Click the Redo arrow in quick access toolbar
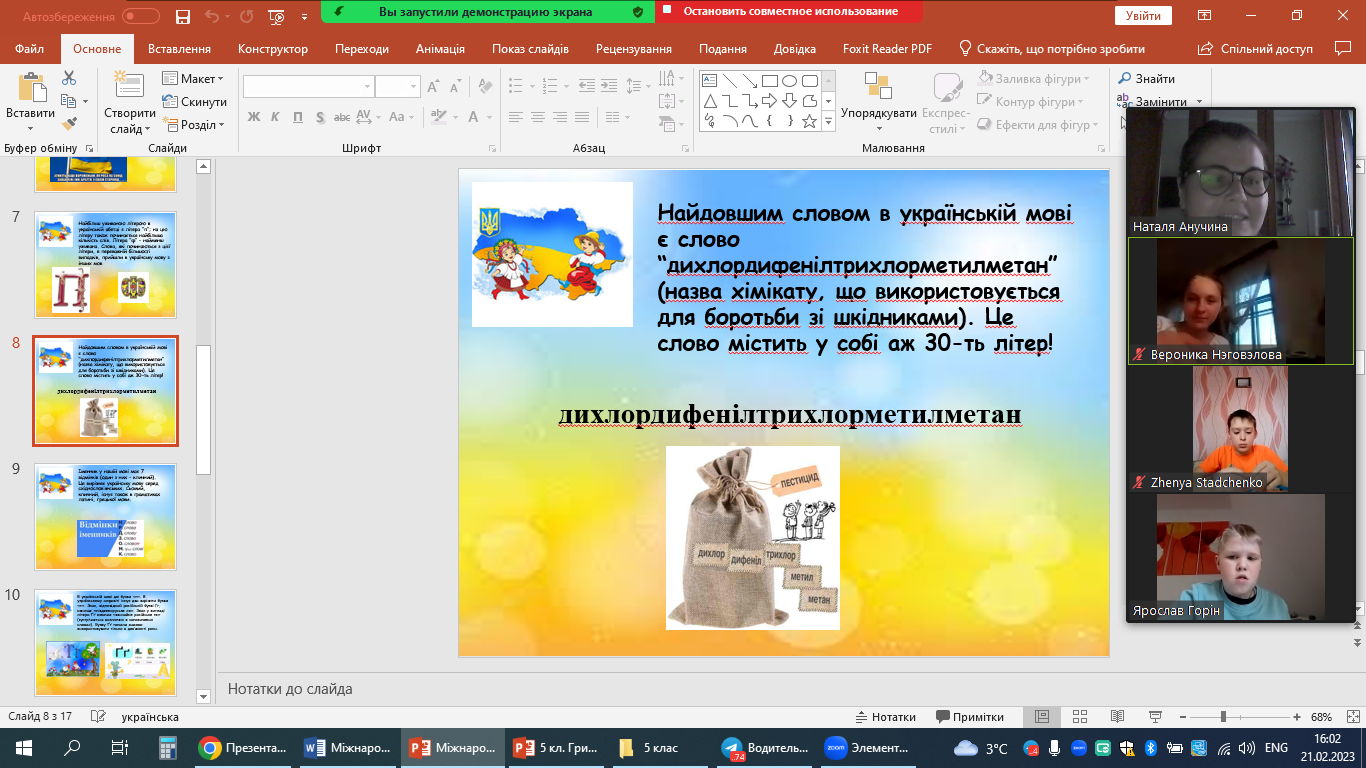The height and width of the screenshot is (768, 1366). (249, 16)
